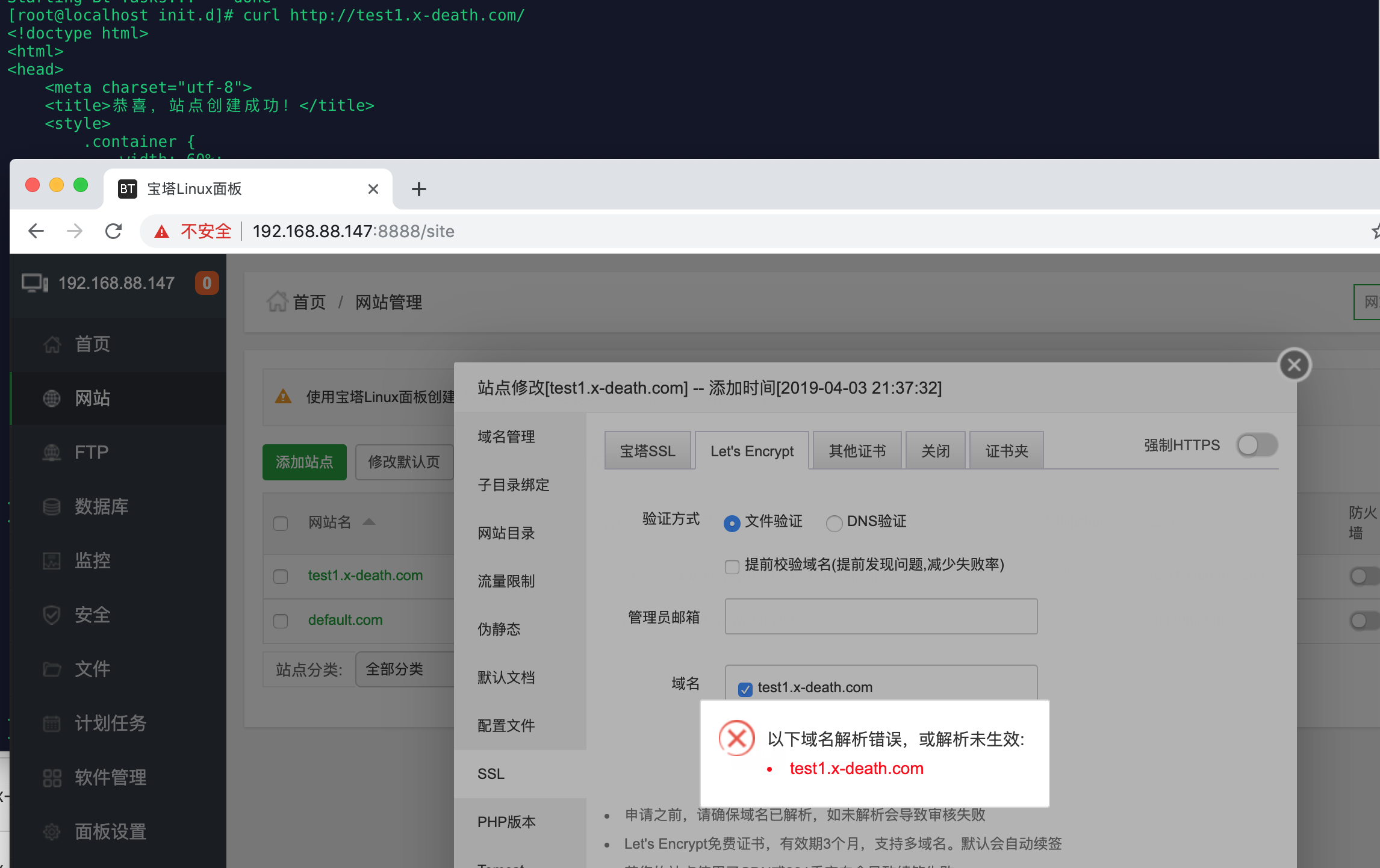Click the home icon in the breadcrumb
Screen dimensions: 1380x868
[277, 302]
